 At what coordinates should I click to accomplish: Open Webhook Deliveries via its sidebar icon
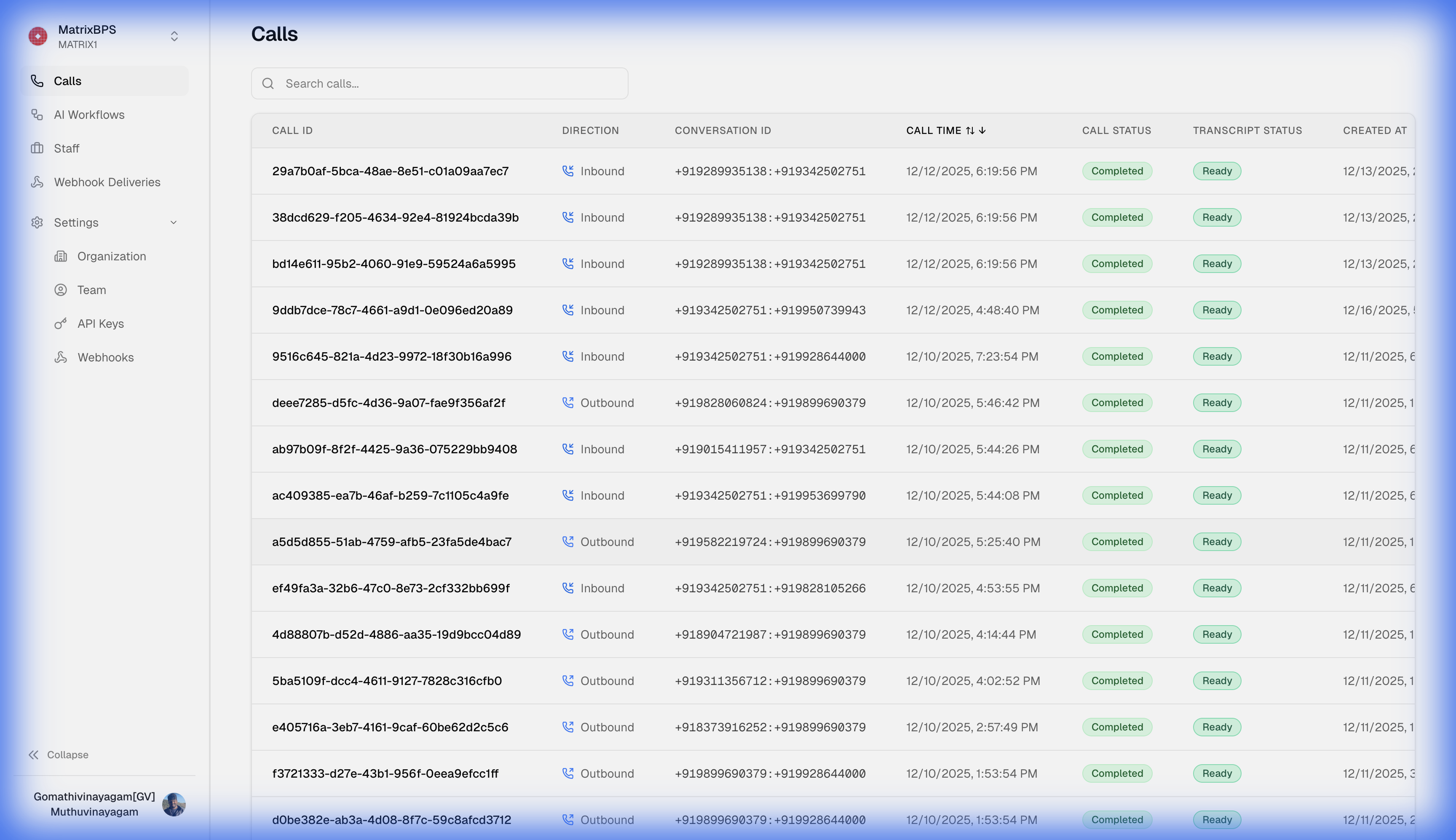point(37,182)
